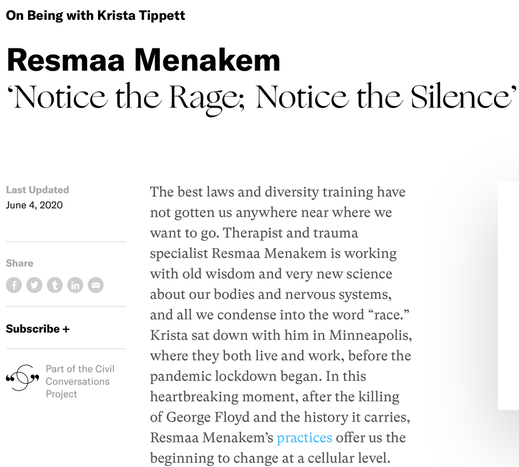Click the Resmaa Menakem headline

point(143,60)
